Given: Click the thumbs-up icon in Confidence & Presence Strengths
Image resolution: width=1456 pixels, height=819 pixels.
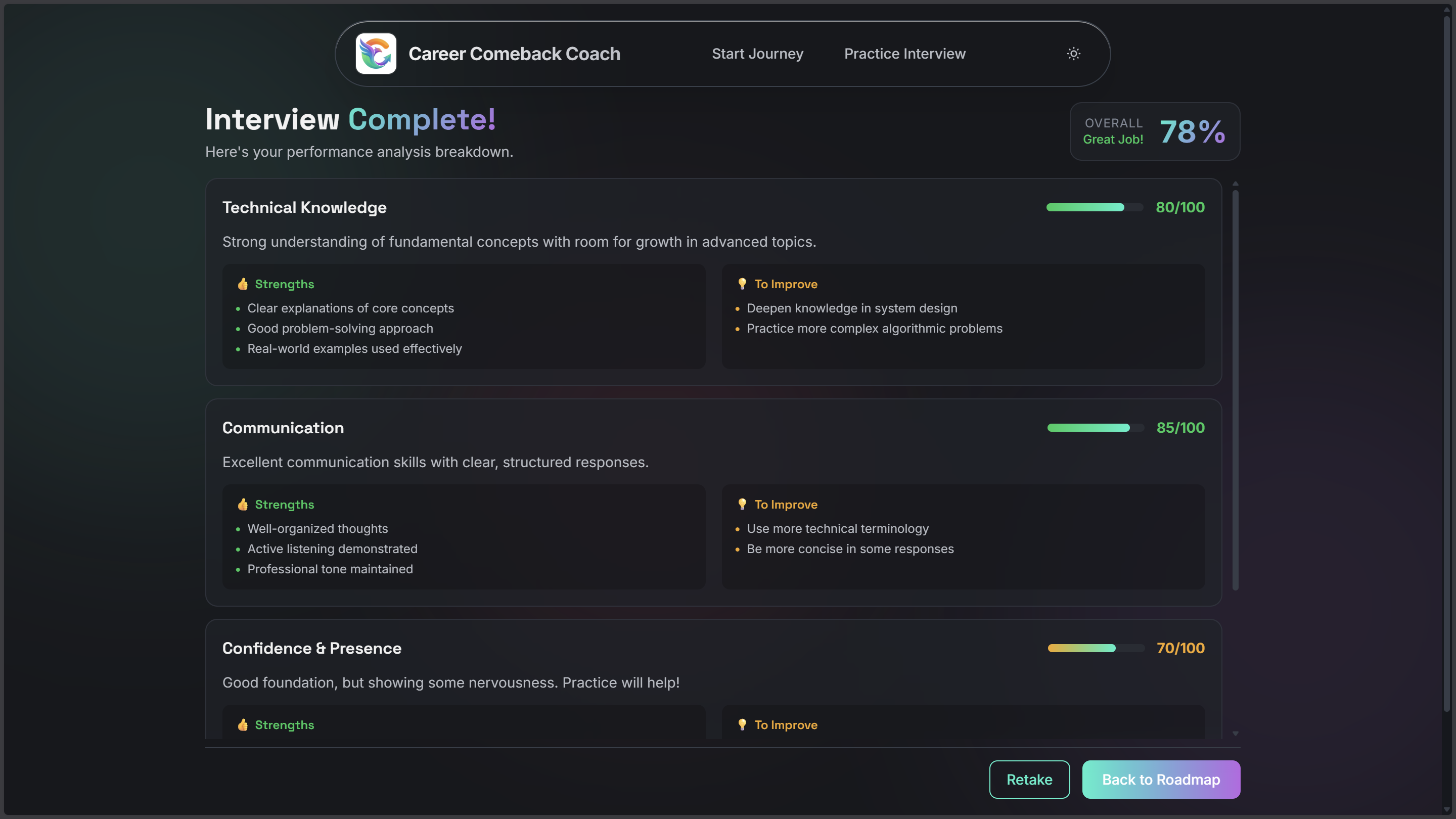Looking at the screenshot, I should [x=243, y=724].
